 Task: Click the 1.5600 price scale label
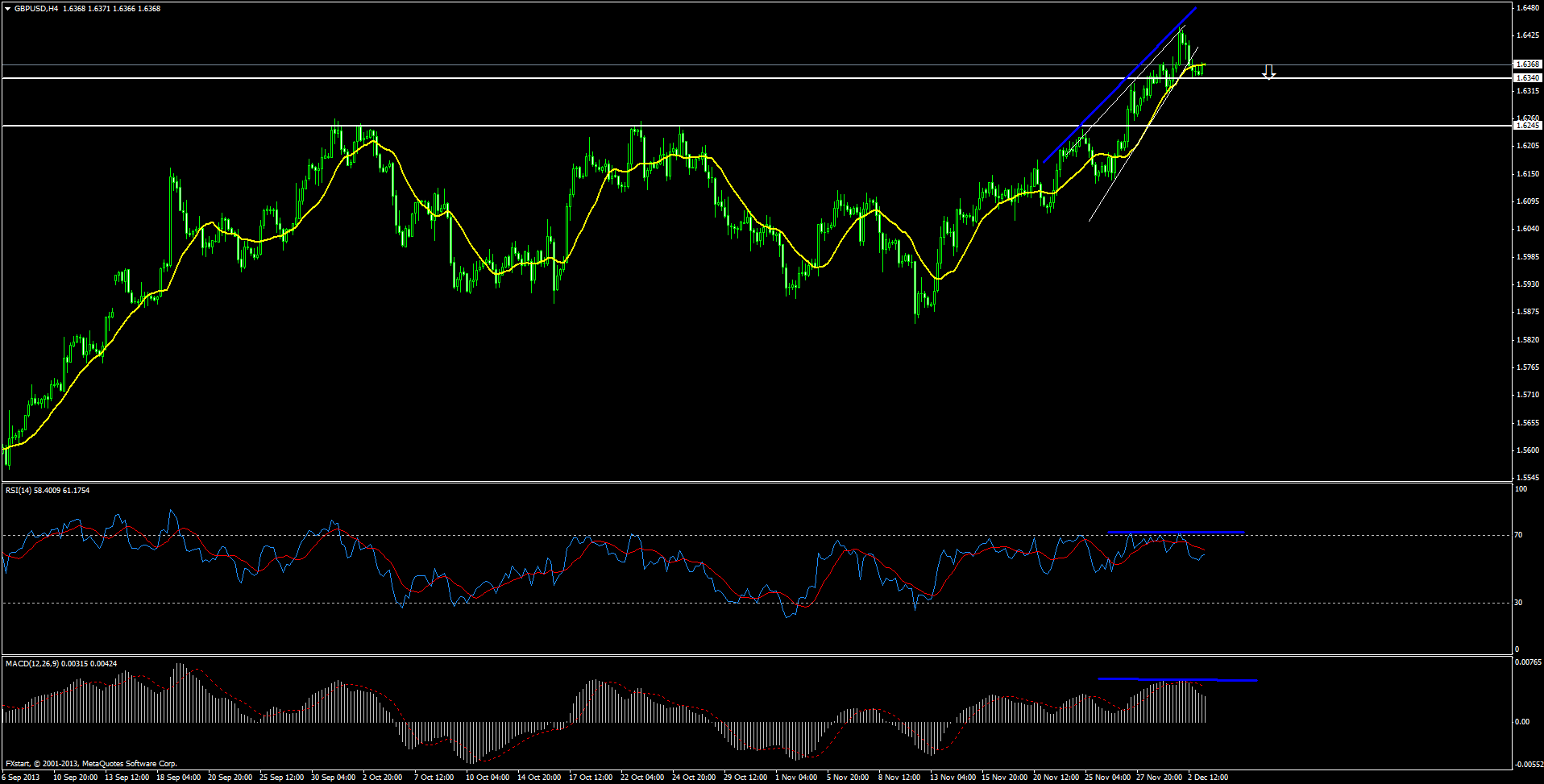click(x=1528, y=450)
